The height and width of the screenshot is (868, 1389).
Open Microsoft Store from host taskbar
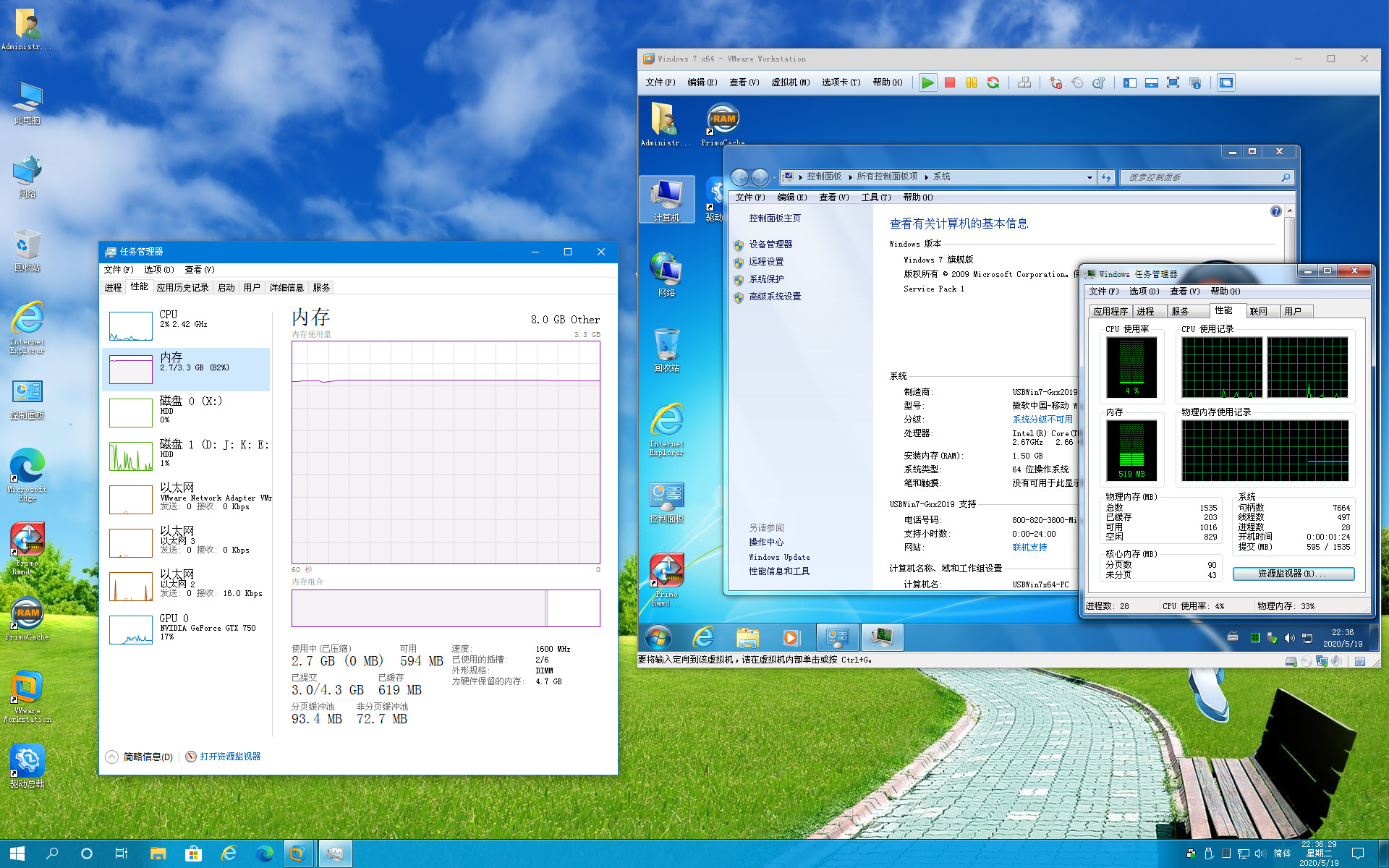point(193,854)
